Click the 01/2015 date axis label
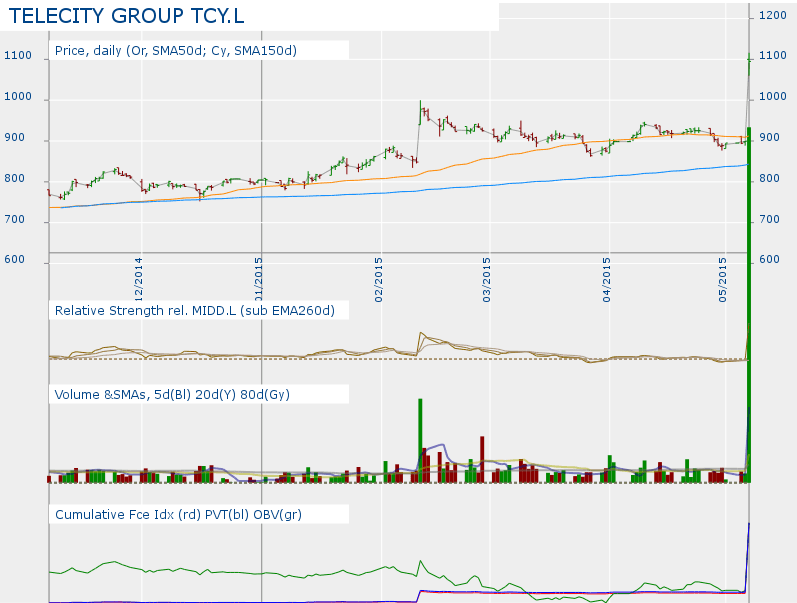Viewport: 797px width, 603px height. pos(259,280)
